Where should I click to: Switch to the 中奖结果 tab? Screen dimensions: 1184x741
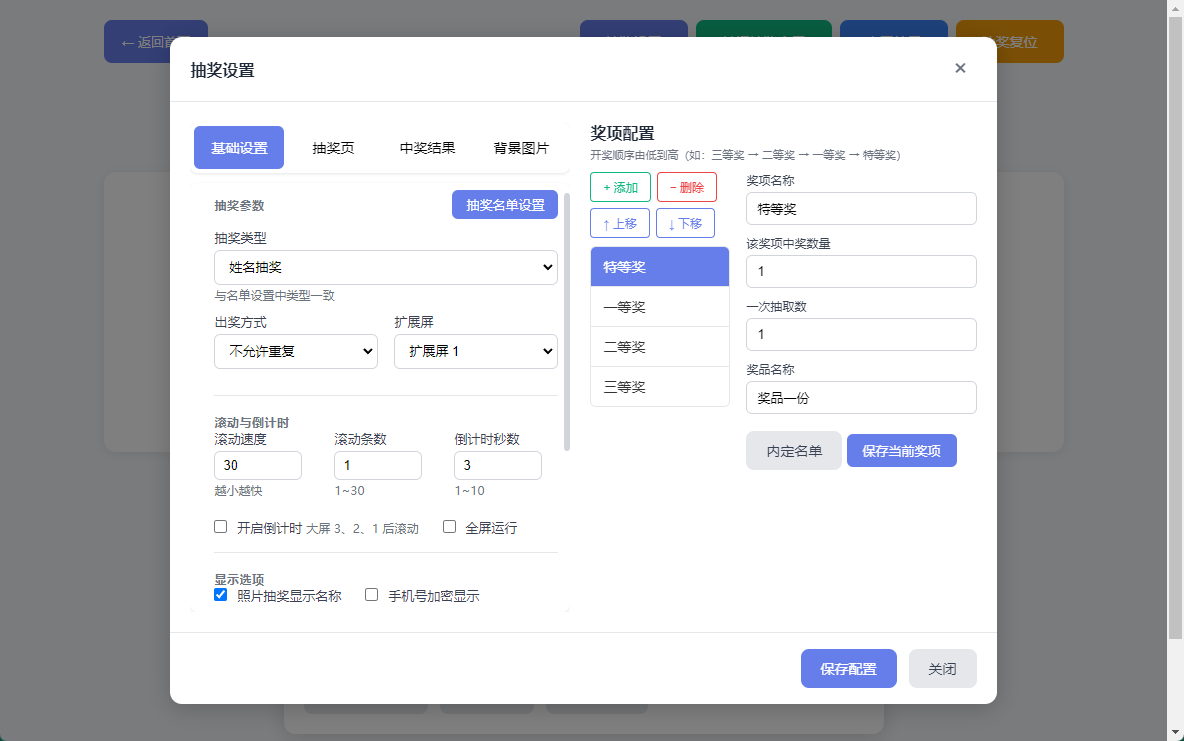point(426,146)
